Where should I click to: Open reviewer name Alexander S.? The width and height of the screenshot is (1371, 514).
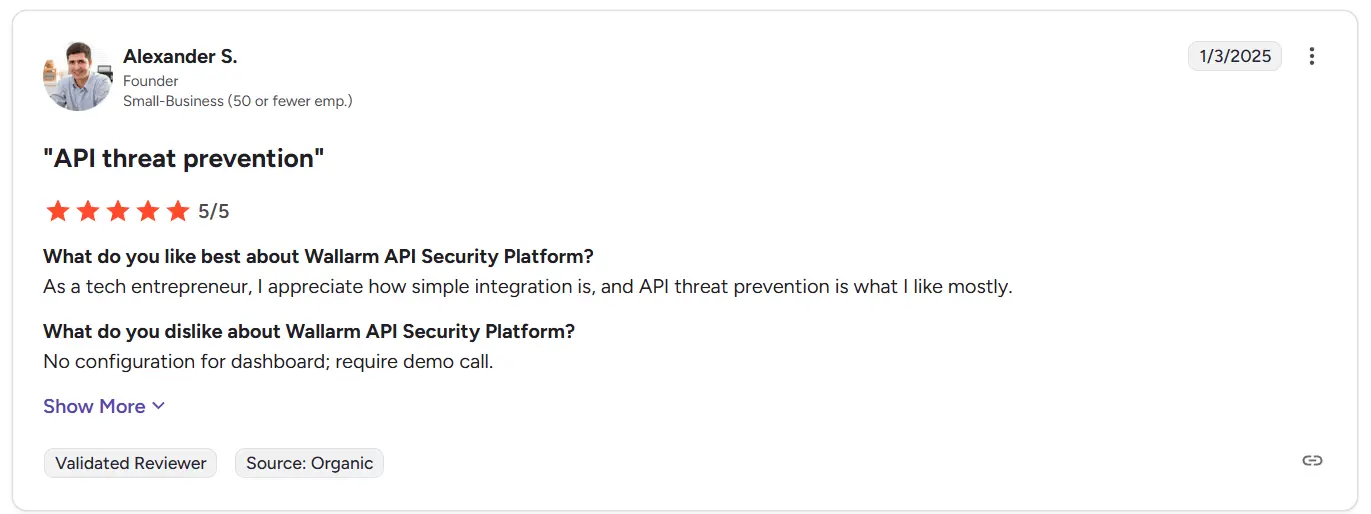tap(180, 56)
